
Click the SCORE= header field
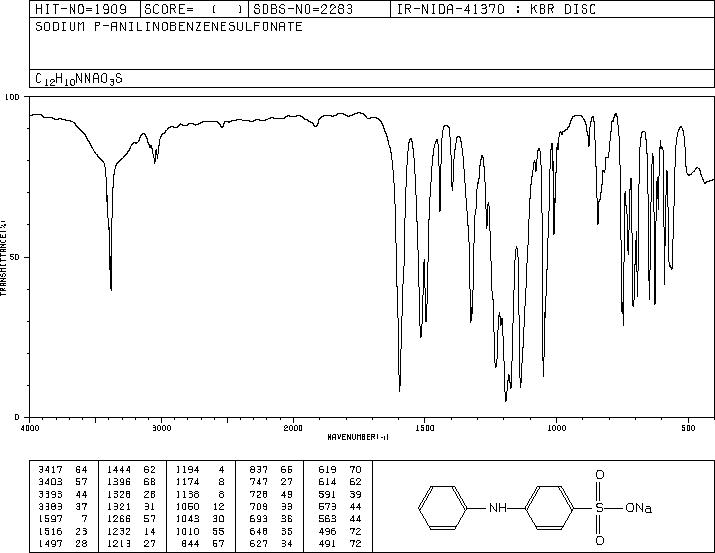[193, 9]
